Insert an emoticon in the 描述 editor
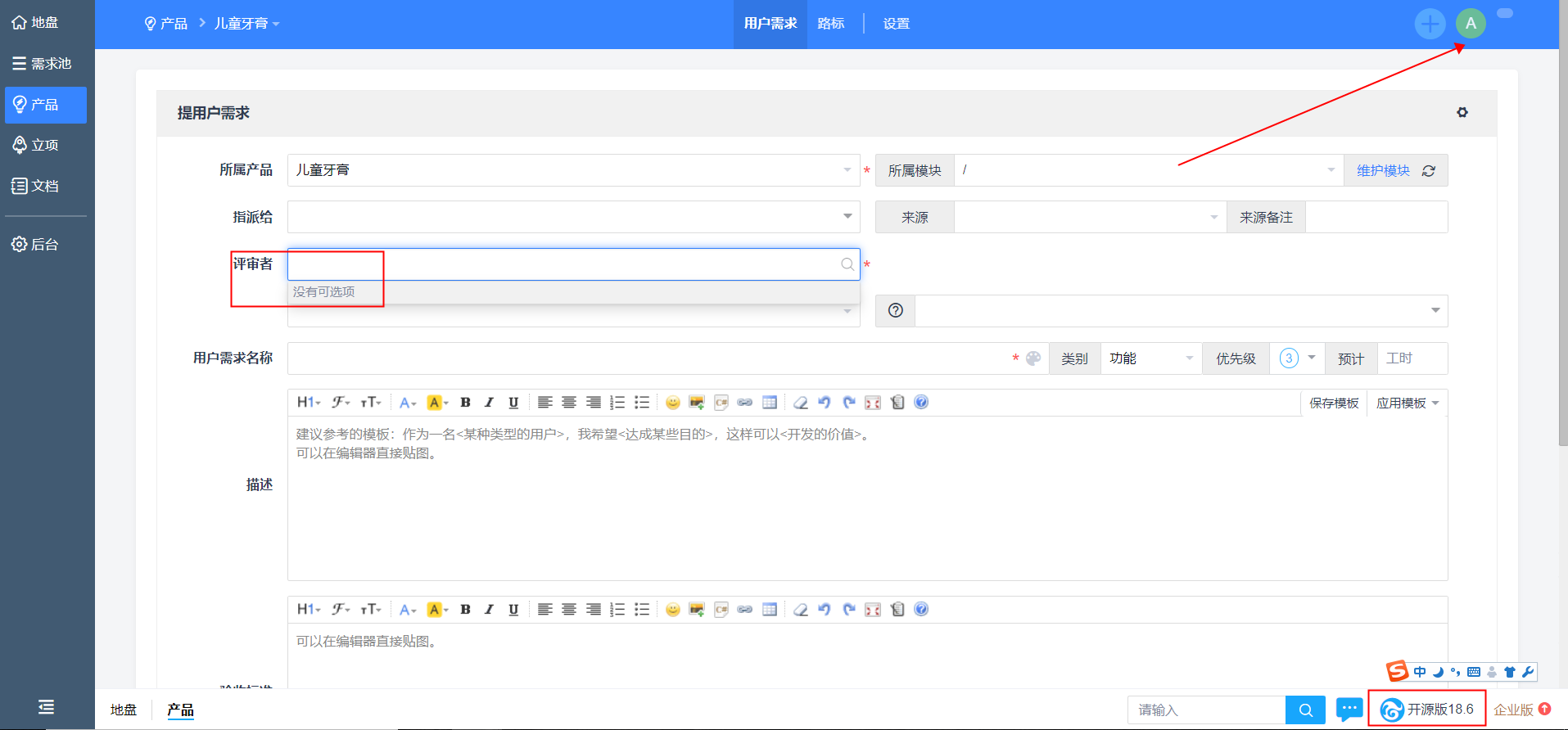1568x730 pixels. coord(672,403)
